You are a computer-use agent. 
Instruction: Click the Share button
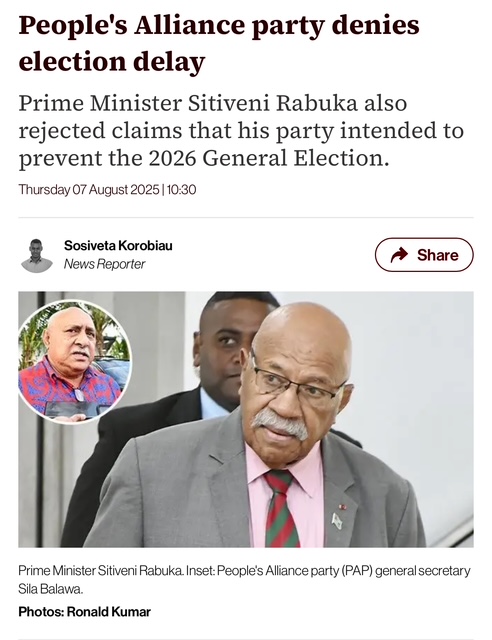pos(424,255)
